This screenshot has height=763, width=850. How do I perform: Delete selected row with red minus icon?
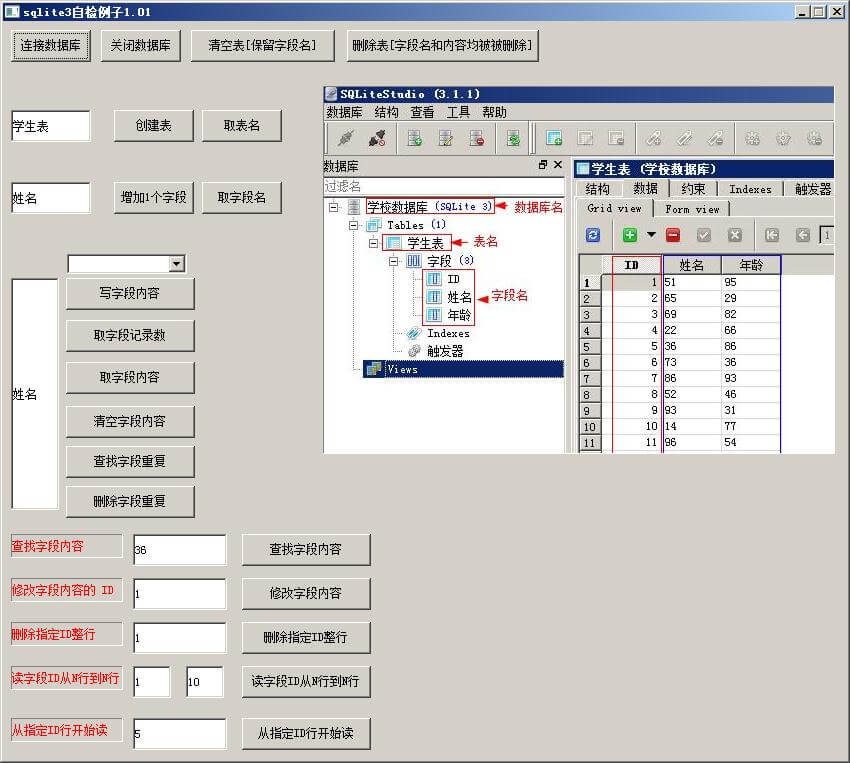tap(672, 237)
